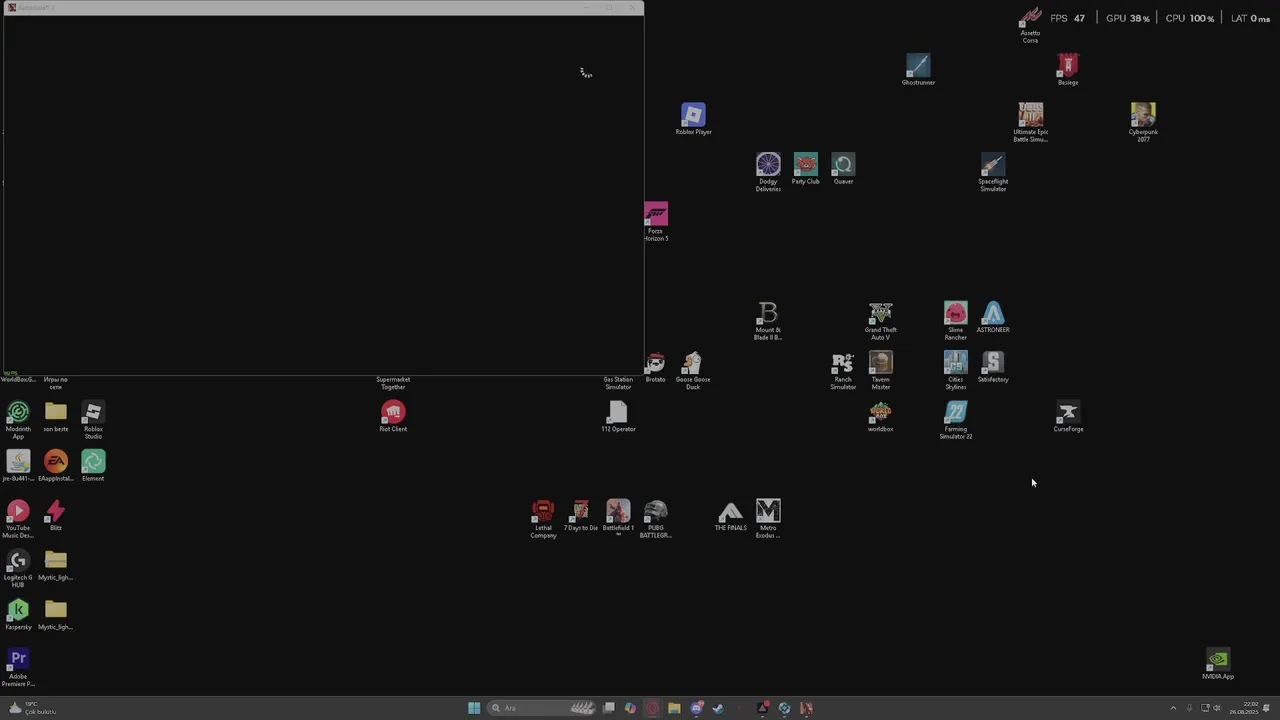Select the Dodgy Deliveries icon
This screenshot has width=1280, height=720.
(x=768, y=172)
